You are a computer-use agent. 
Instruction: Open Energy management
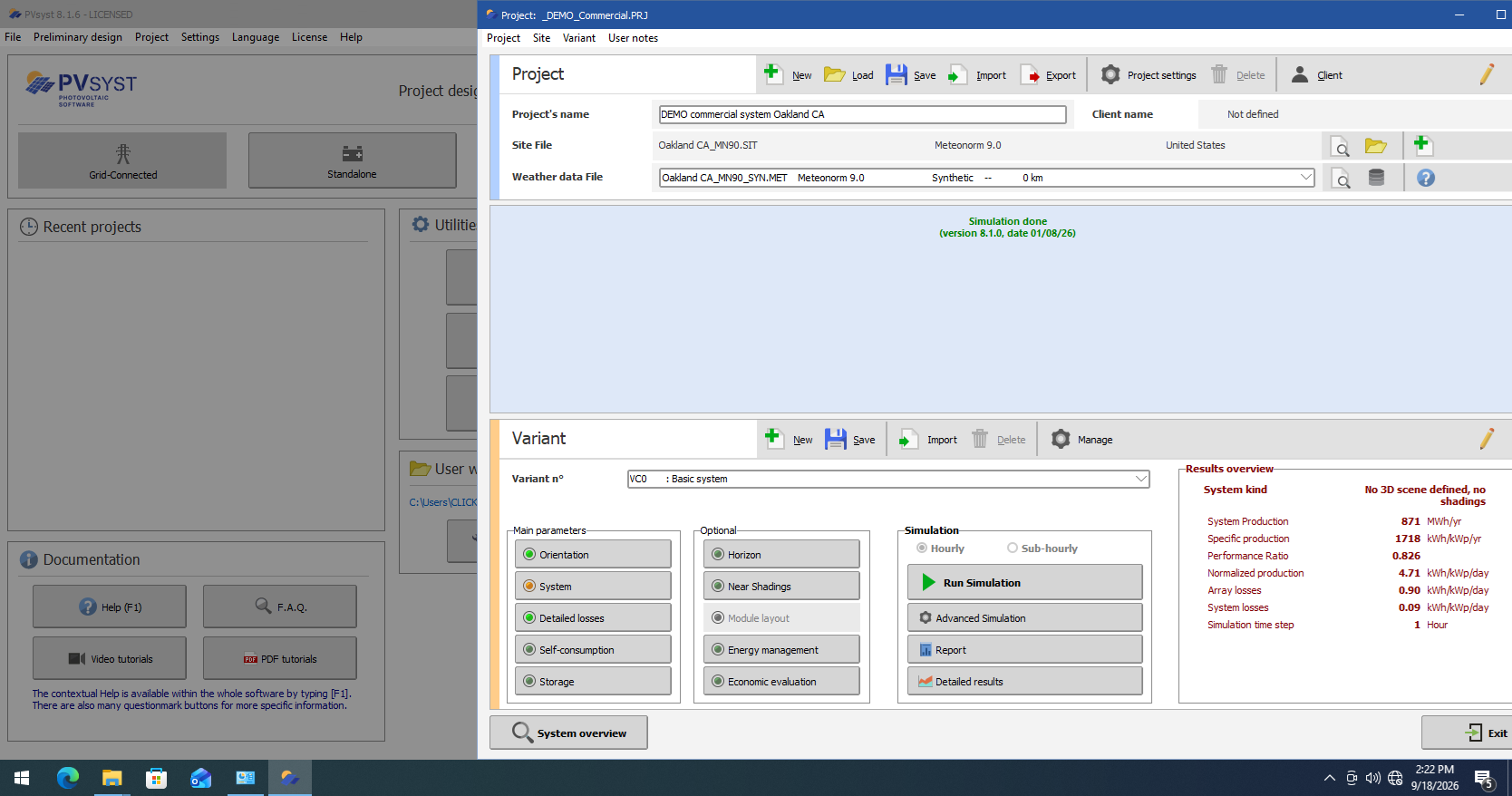tap(781, 650)
